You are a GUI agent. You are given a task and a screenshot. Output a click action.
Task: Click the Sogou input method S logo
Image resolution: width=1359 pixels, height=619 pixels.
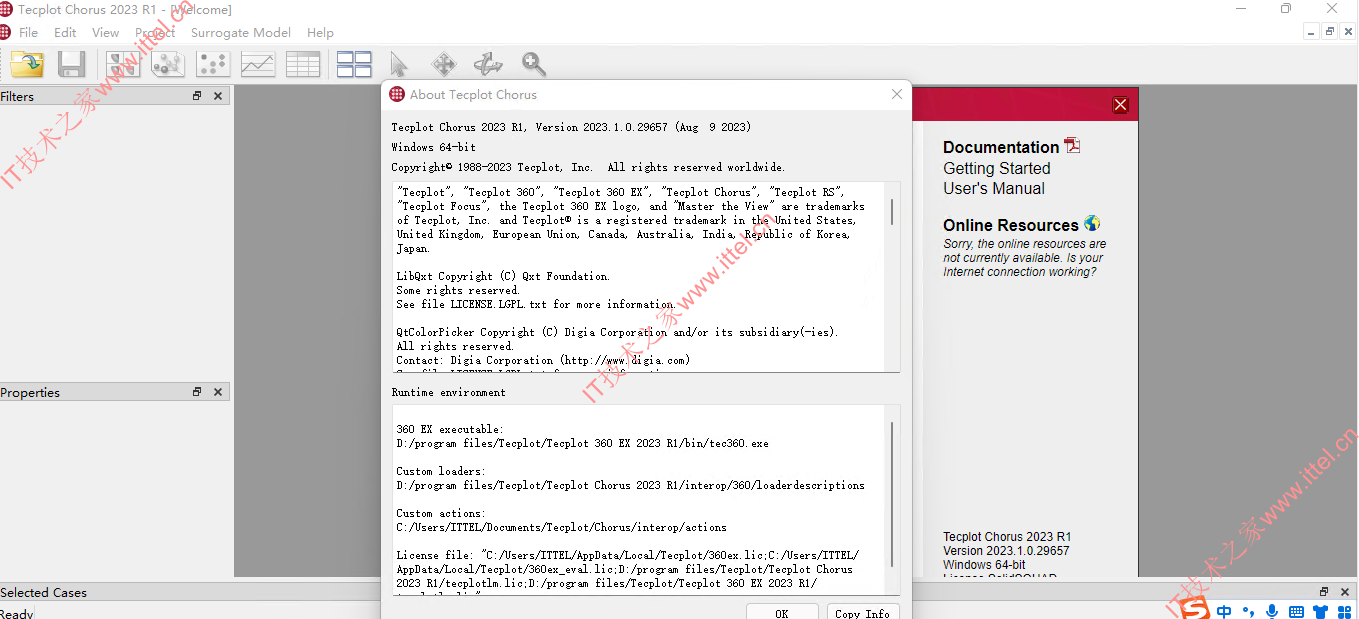1193,609
